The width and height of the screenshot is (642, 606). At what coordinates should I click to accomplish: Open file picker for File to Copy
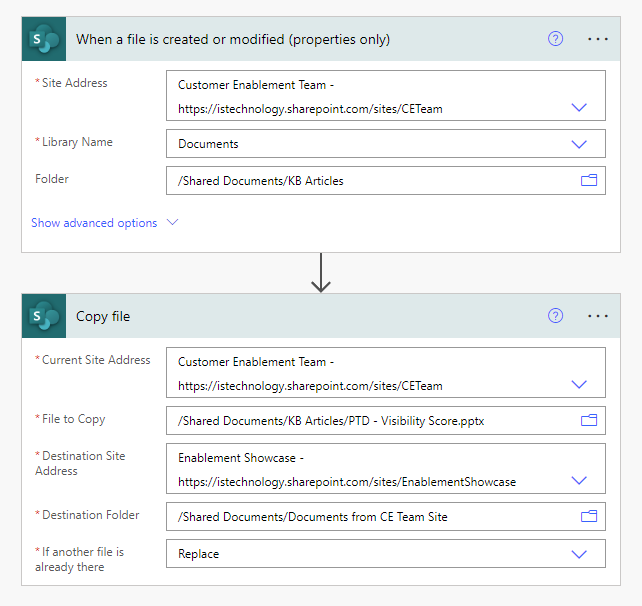pyautogui.click(x=589, y=420)
